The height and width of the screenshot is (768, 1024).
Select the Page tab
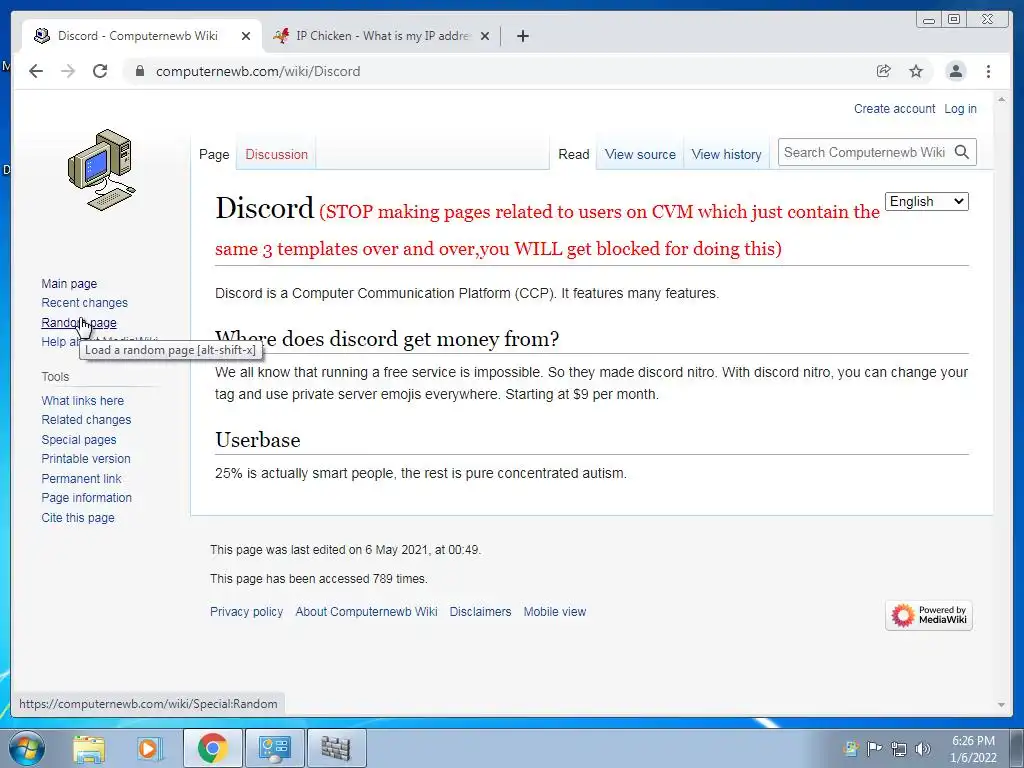click(214, 154)
